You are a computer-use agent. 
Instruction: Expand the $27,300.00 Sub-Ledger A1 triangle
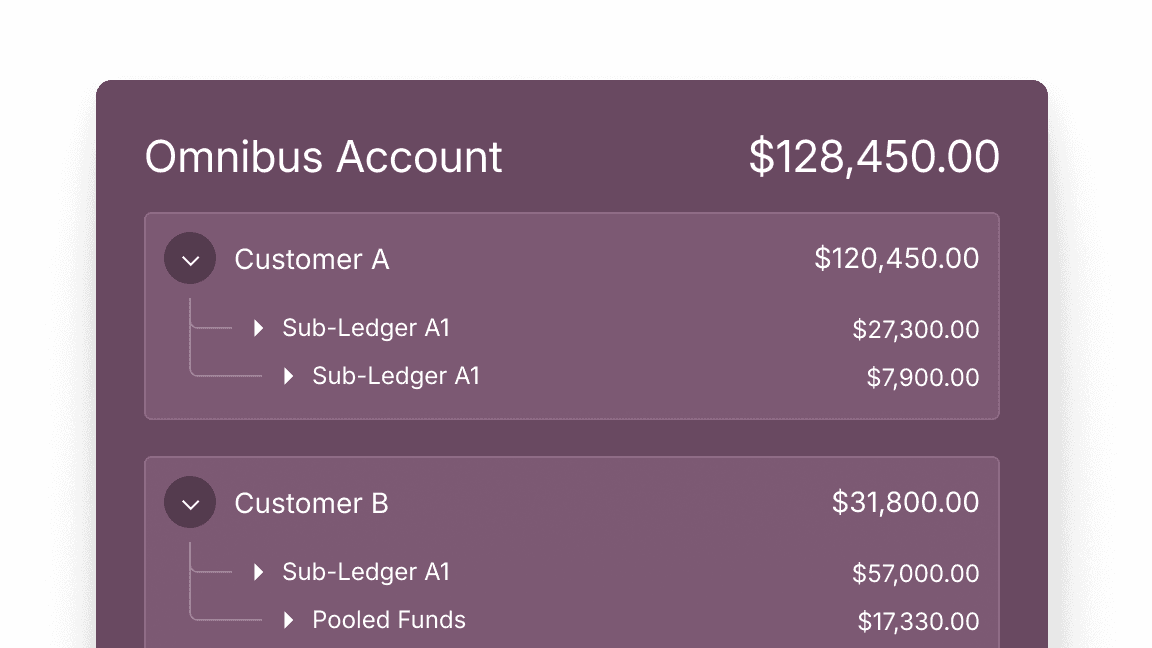(258, 328)
